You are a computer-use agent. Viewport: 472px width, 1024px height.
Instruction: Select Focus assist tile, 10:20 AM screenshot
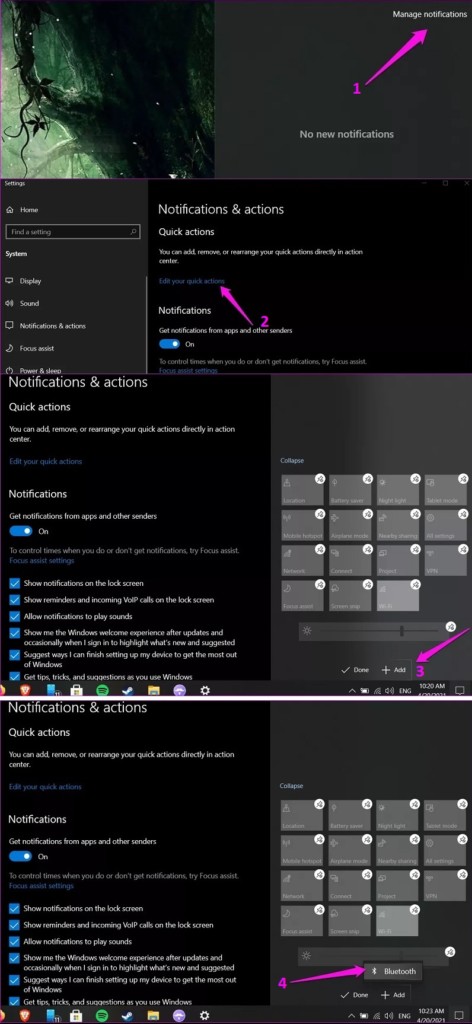[302, 596]
